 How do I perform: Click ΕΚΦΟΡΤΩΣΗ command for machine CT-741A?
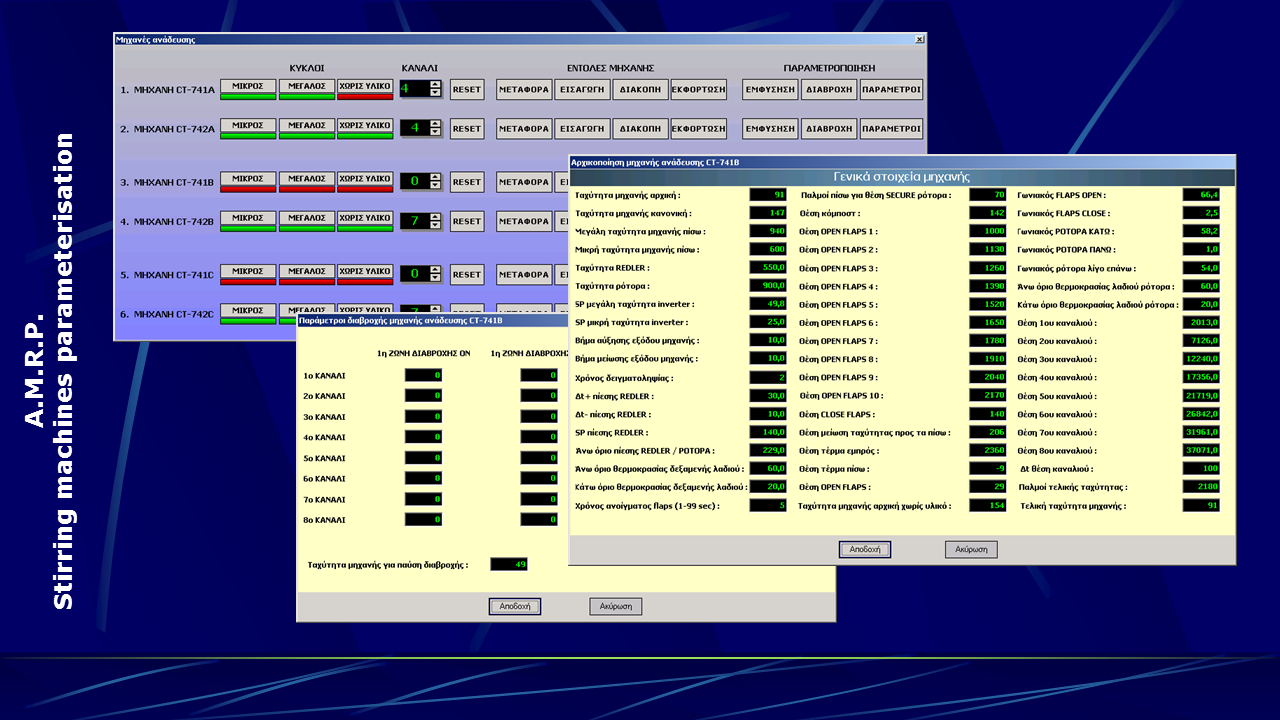point(698,90)
